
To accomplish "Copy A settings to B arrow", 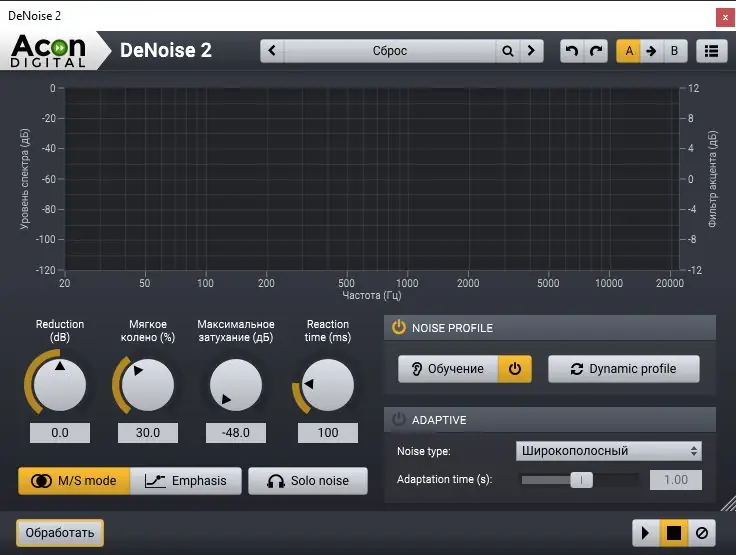I will 652,51.
